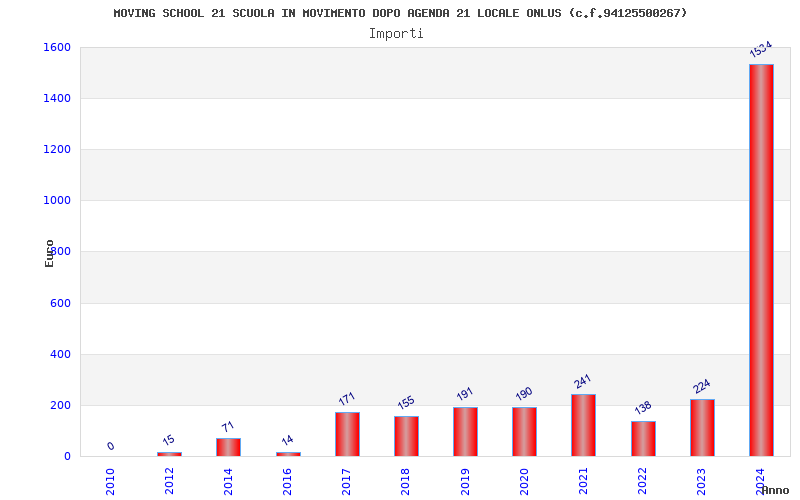Screen dimensions: 800x500
Task: Click the x-axis label 2012
Action: (169, 481)
